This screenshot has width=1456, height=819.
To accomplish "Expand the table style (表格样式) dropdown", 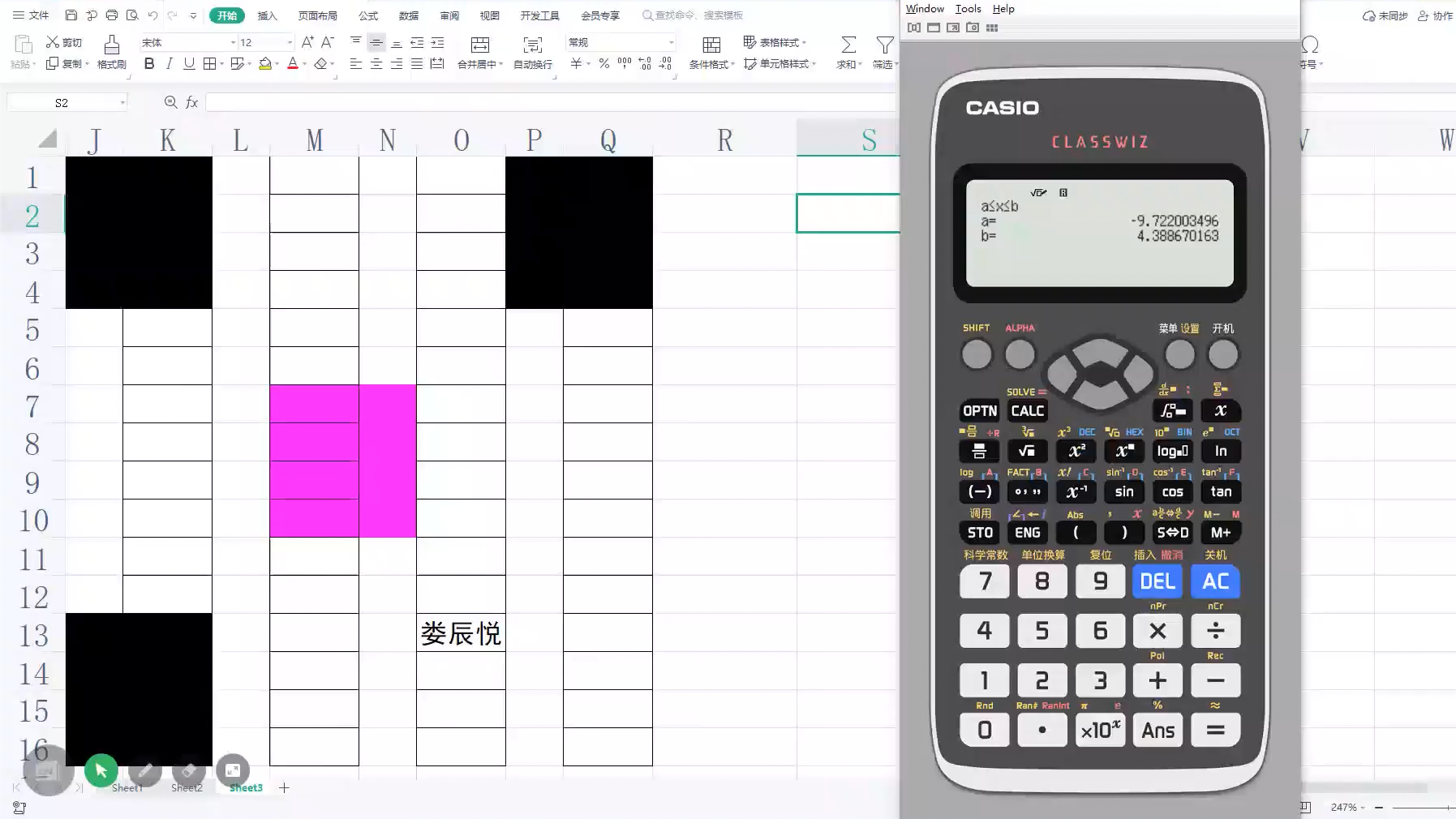I will point(804,42).
